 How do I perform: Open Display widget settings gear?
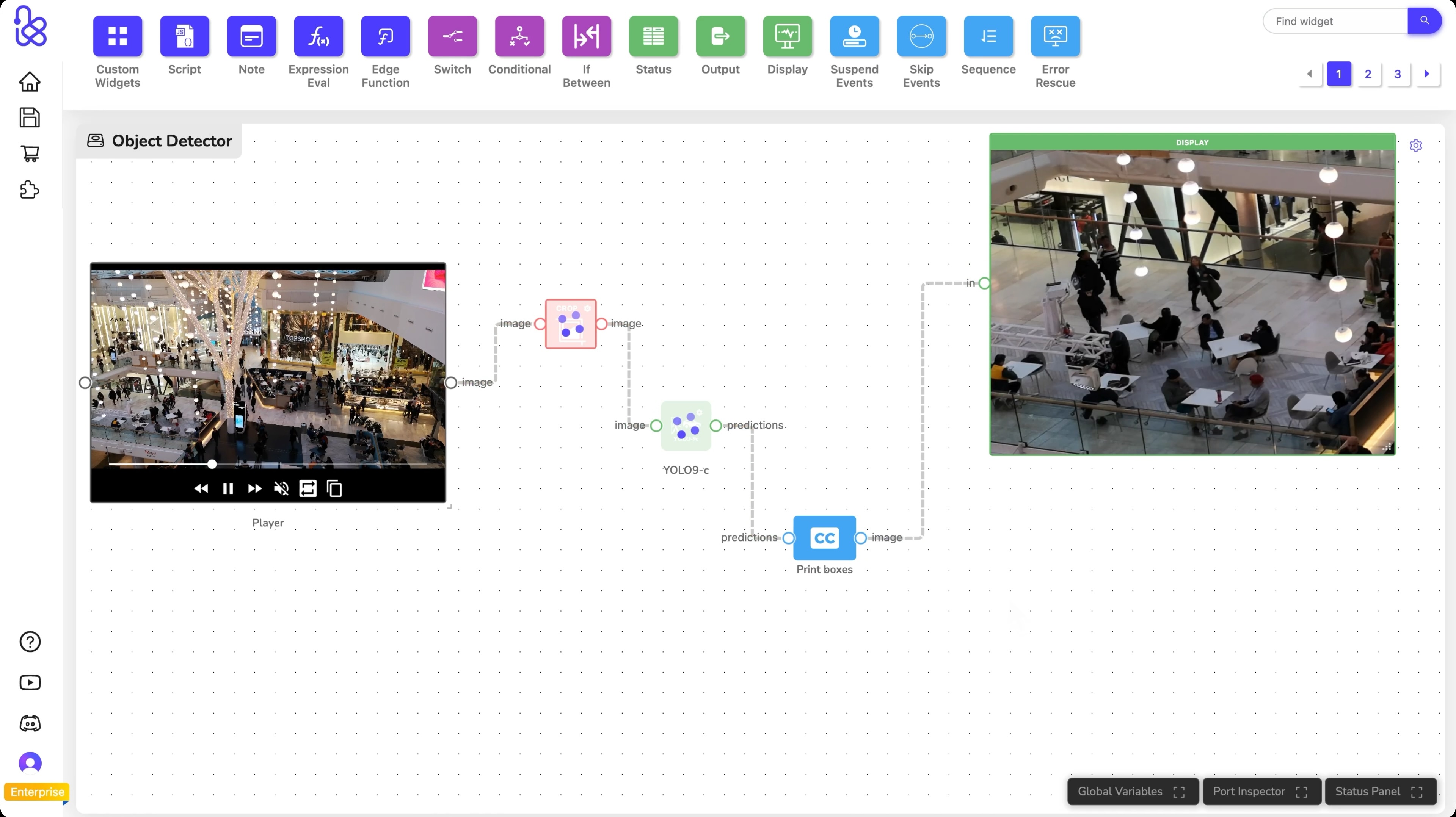pyautogui.click(x=1415, y=146)
